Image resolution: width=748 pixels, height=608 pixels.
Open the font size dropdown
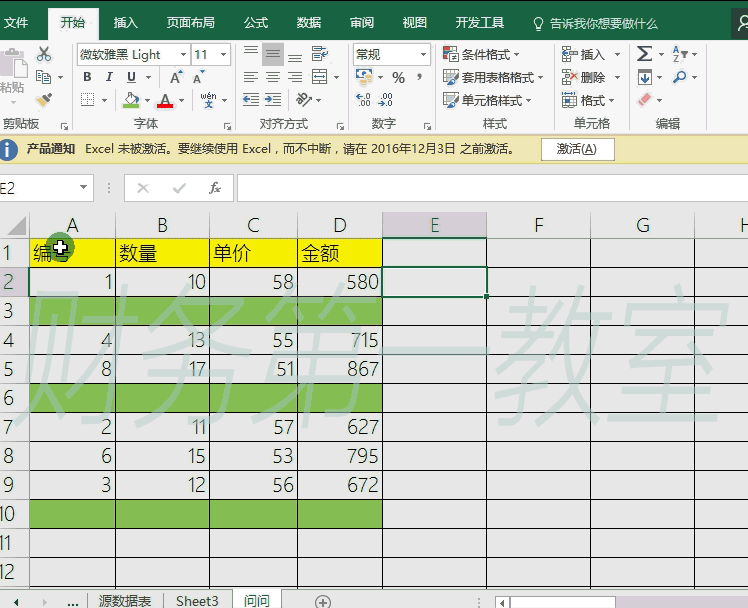point(223,54)
